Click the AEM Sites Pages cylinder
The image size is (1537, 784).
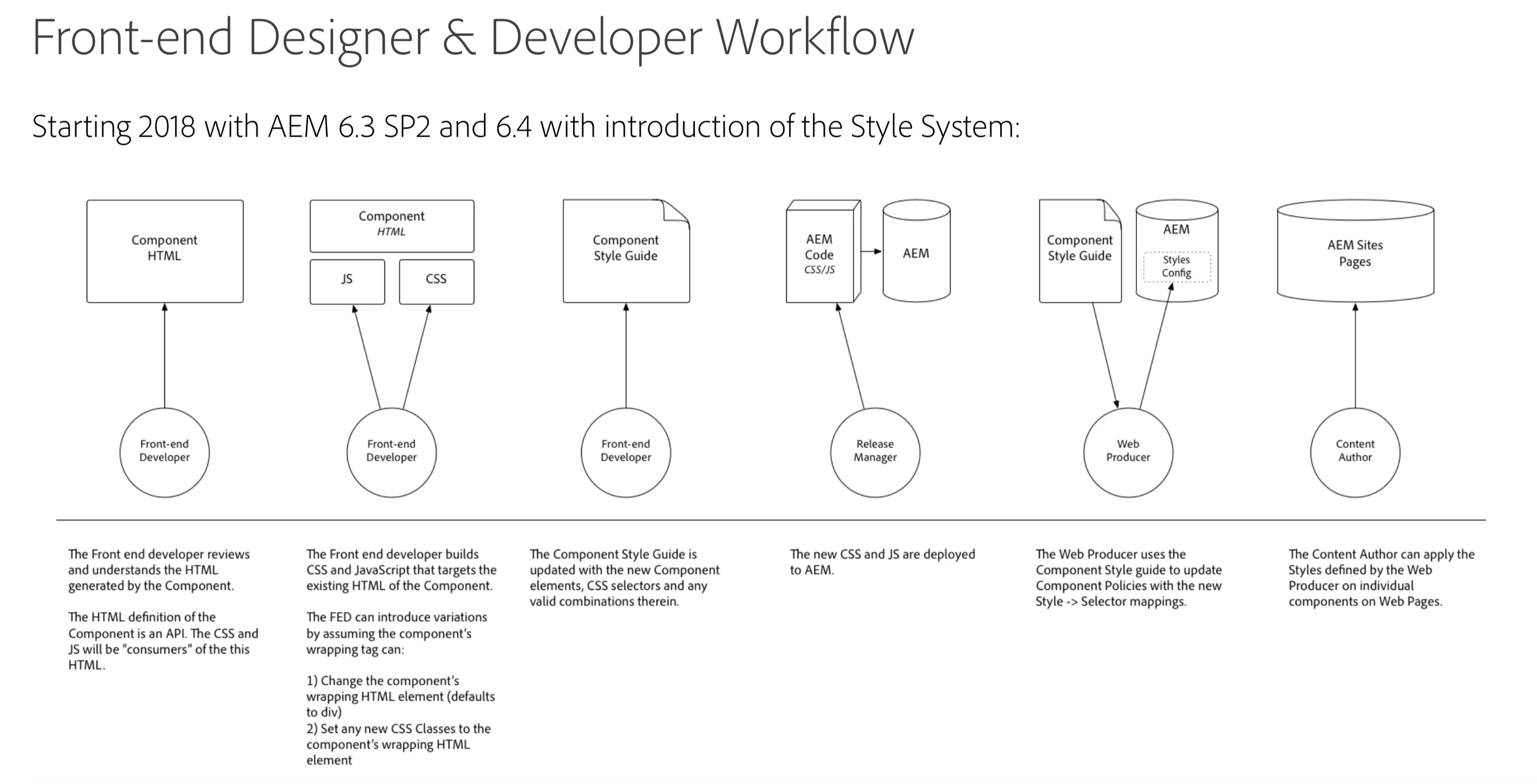1355,253
